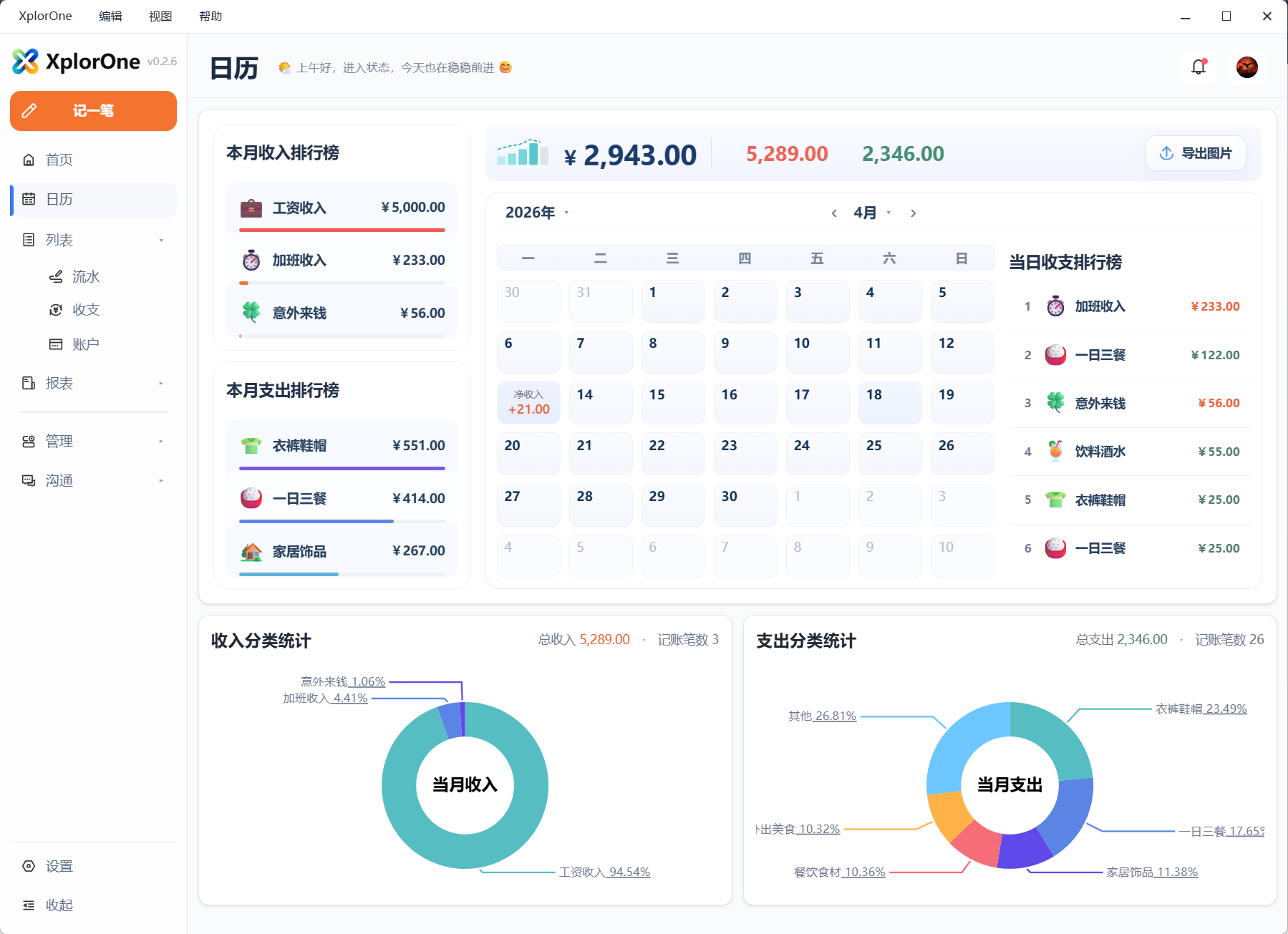
Task: Select the 首页 home icon in sidebar
Action: click(x=29, y=160)
